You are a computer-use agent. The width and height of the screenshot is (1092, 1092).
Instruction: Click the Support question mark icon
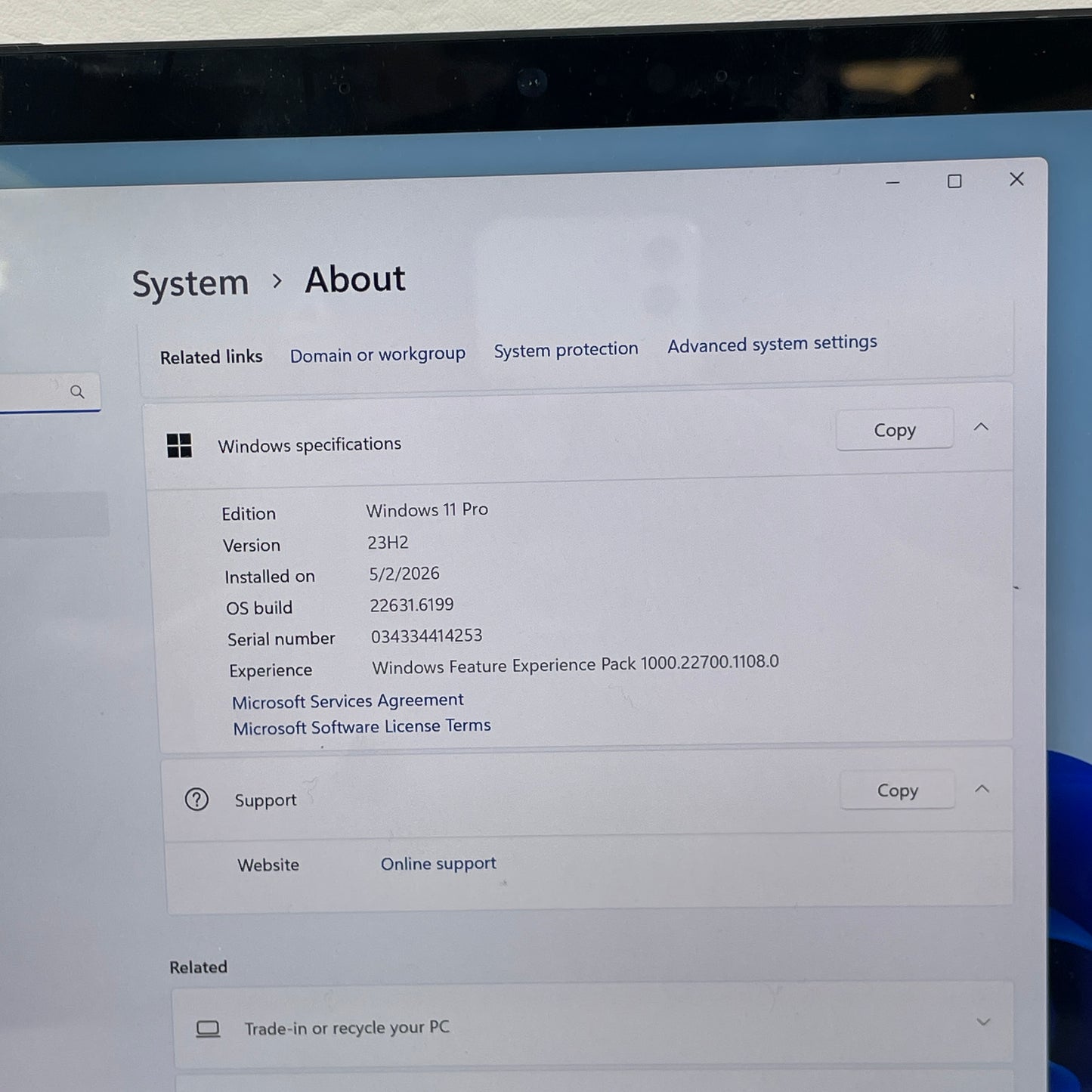pos(196,800)
